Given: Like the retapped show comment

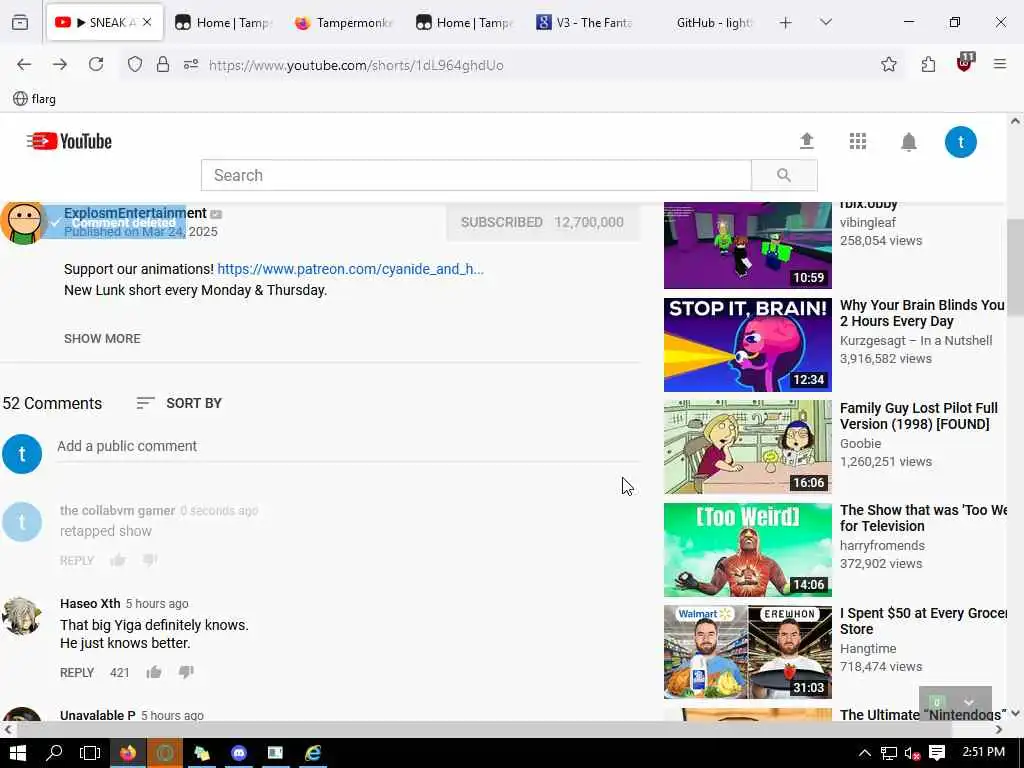Looking at the screenshot, I should coord(118,560).
